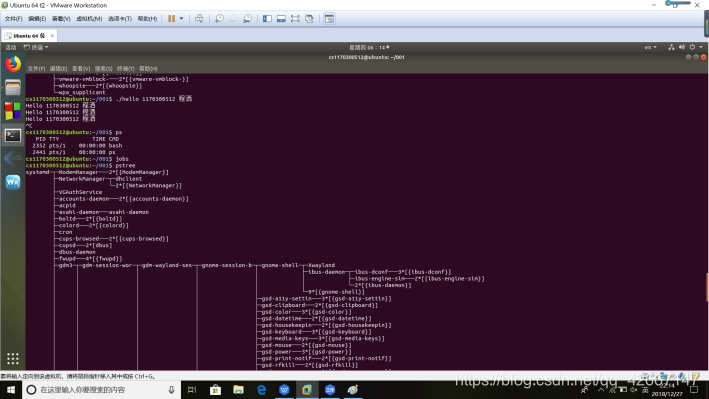Click the enter full screen icon
This screenshot has height=399, width=709.
pos(295,19)
